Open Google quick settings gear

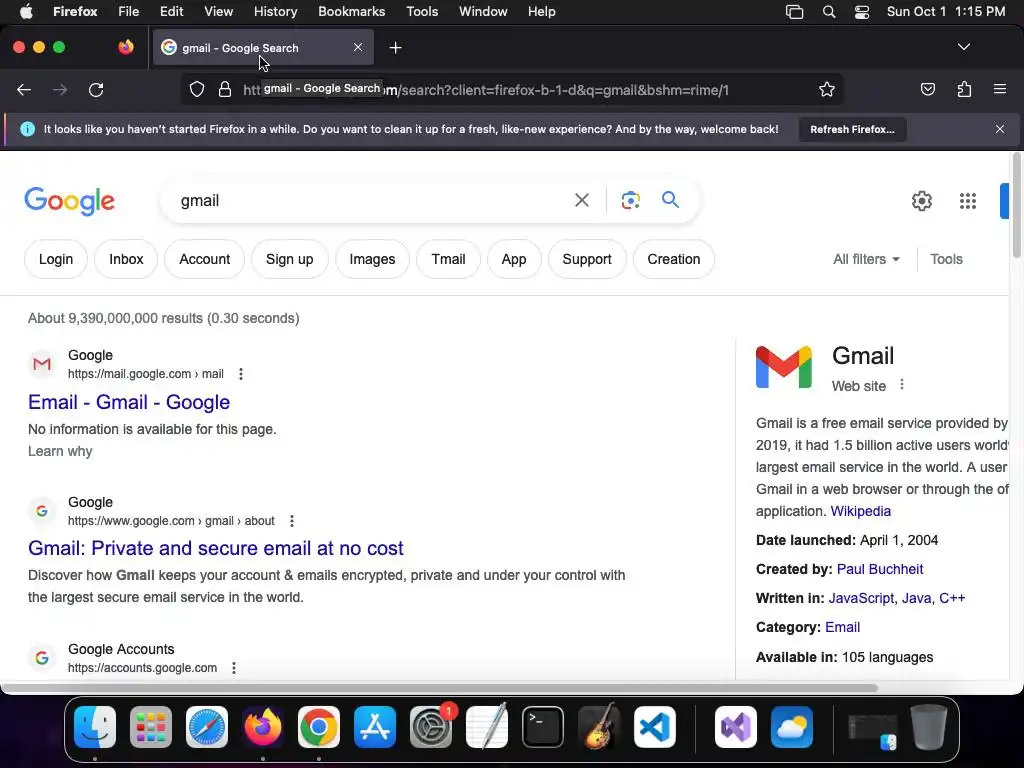(x=921, y=200)
